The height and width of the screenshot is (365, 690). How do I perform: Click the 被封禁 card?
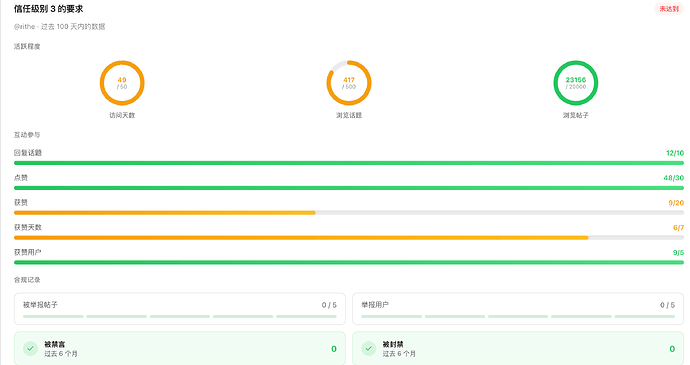coord(518,349)
